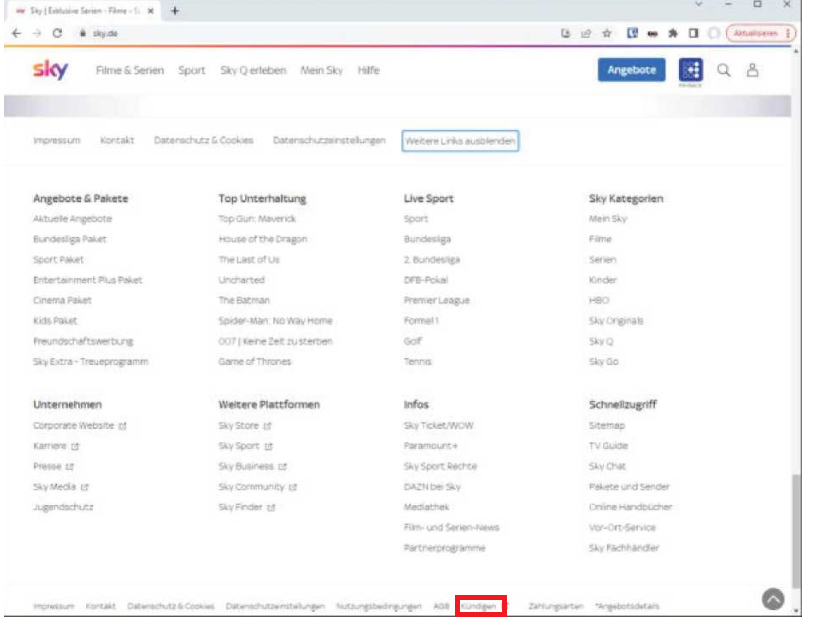Viewport: 813px width, 624px height.
Task: Open top Datenschutz & Cookies link
Action: tap(203, 140)
